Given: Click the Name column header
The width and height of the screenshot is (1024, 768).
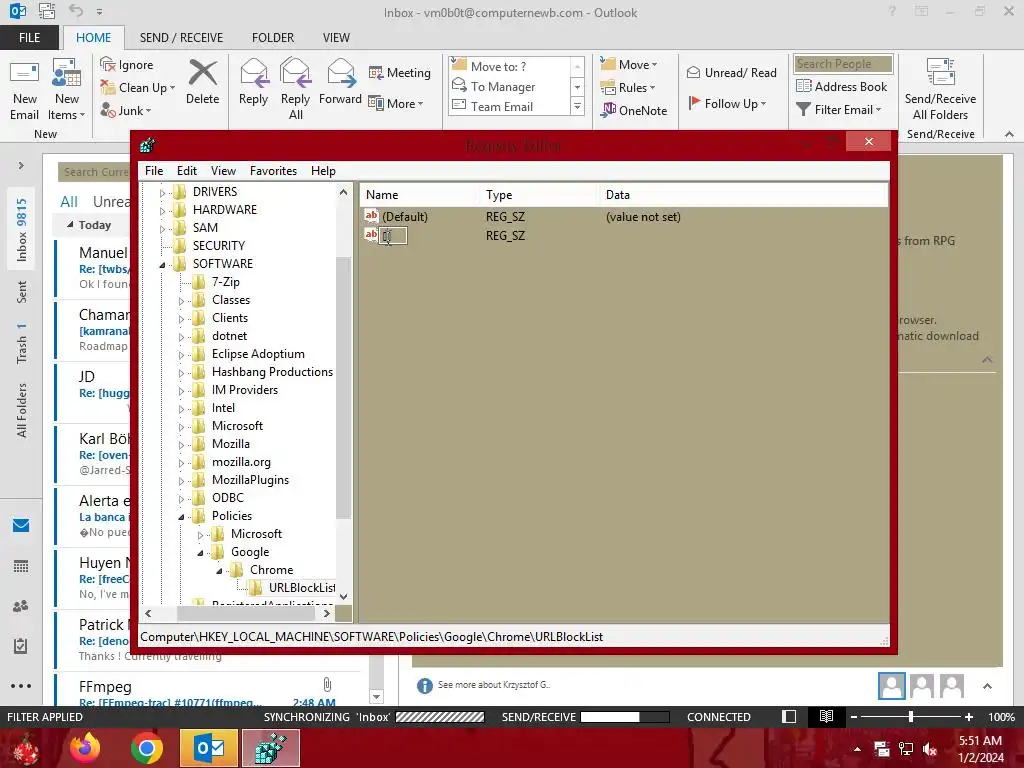Looking at the screenshot, I should point(419,195).
